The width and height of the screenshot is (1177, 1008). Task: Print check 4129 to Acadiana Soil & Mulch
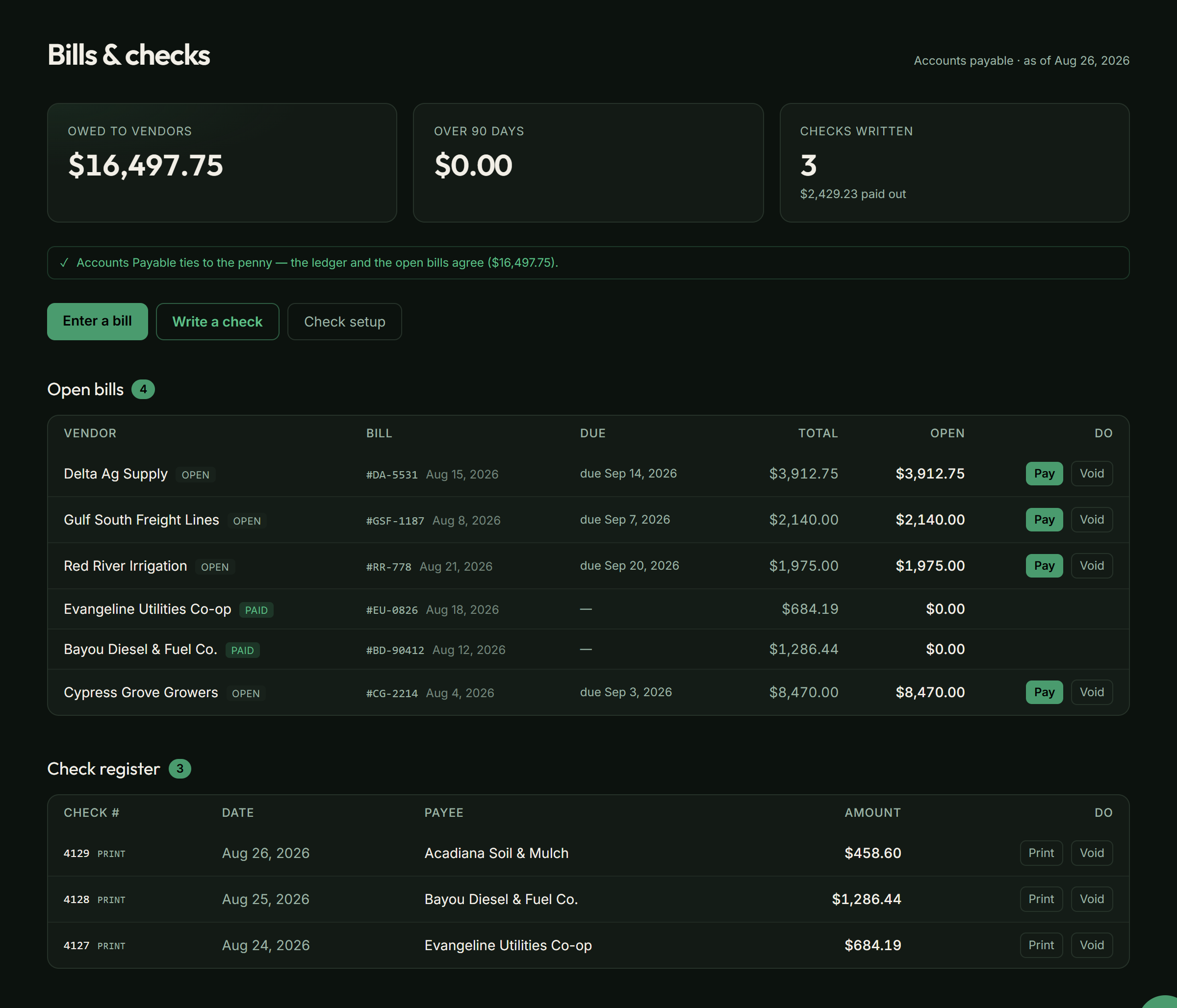[x=1041, y=853]
